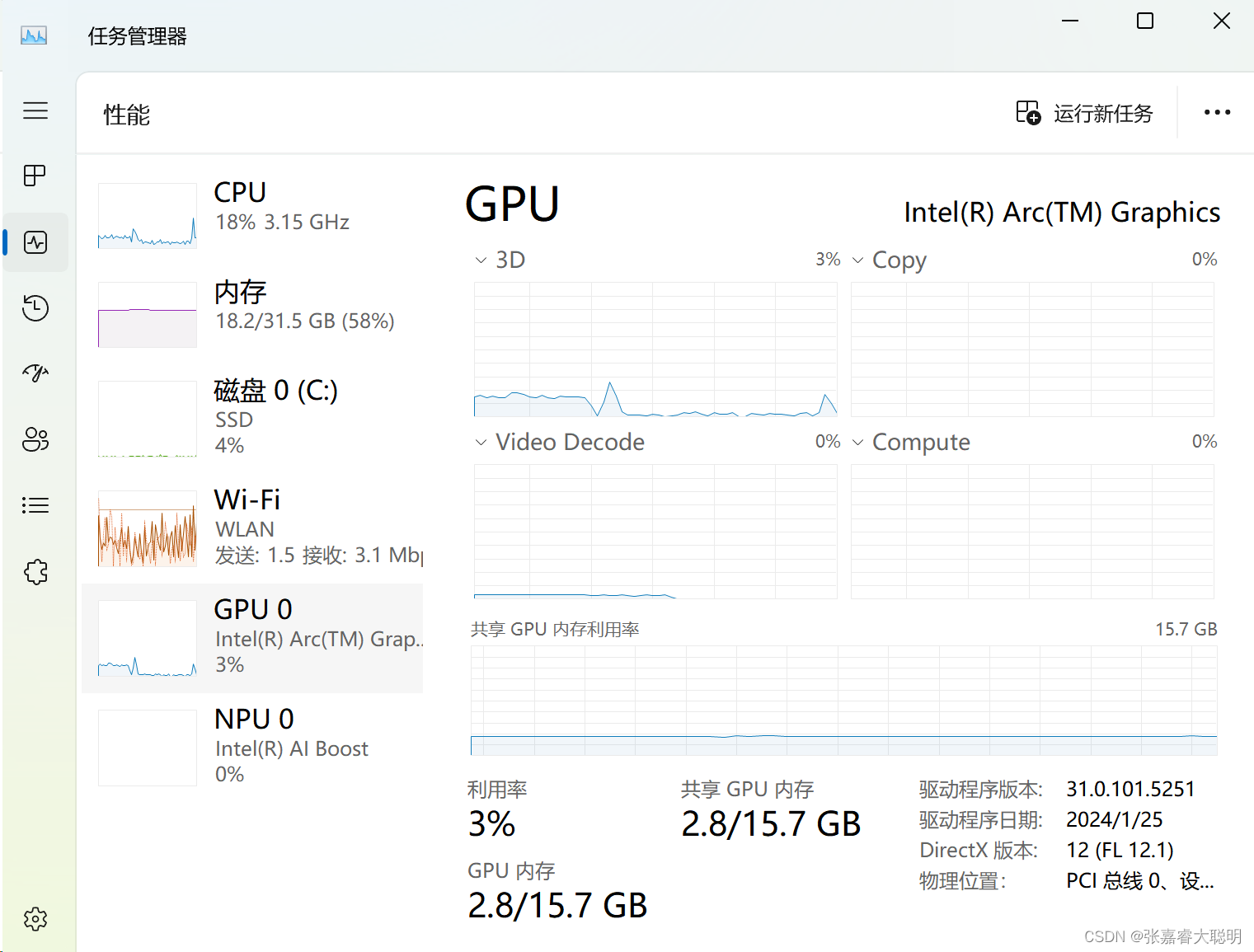Open Task Manager settings gear
1254x952 pixels.
click(x=34, y=918)
